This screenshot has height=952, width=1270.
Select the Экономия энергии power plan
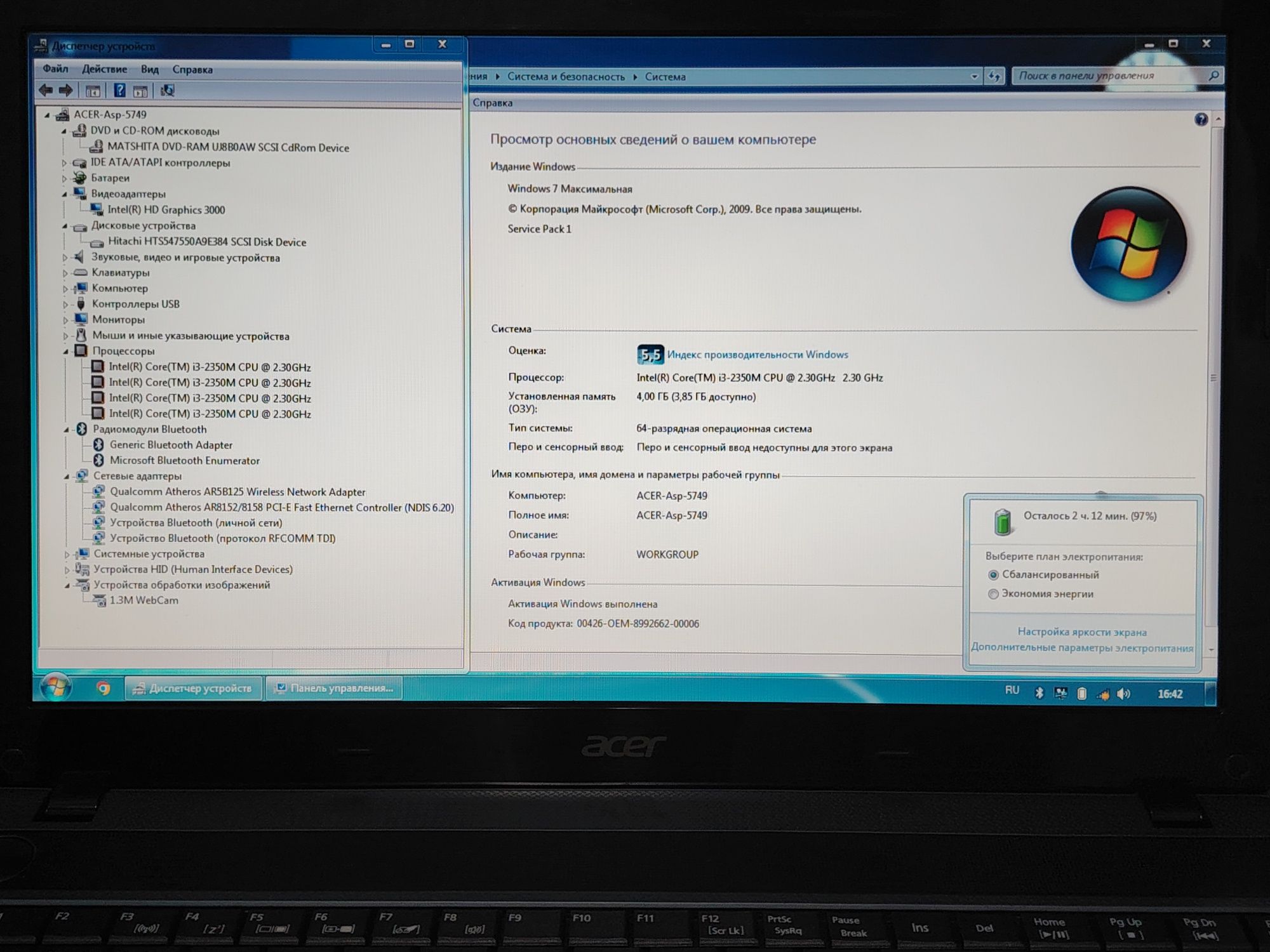[993, 594]
